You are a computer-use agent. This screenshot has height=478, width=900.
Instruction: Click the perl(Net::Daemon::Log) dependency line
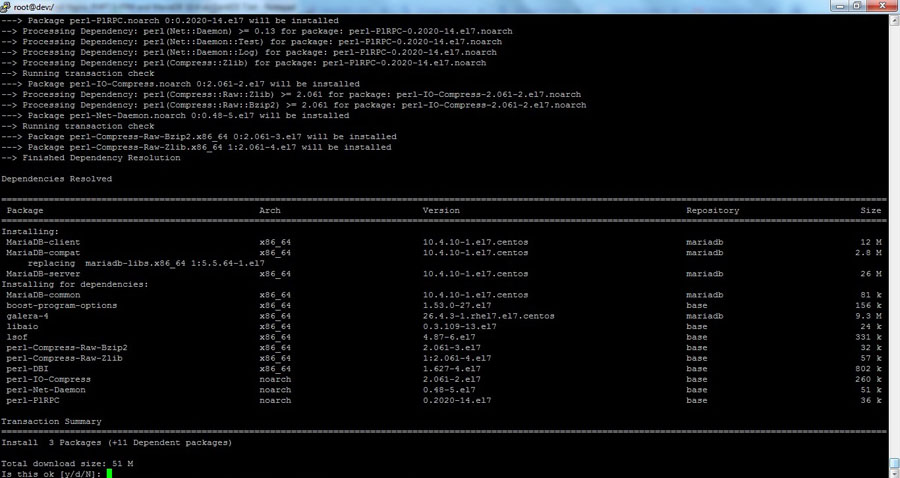249,53
